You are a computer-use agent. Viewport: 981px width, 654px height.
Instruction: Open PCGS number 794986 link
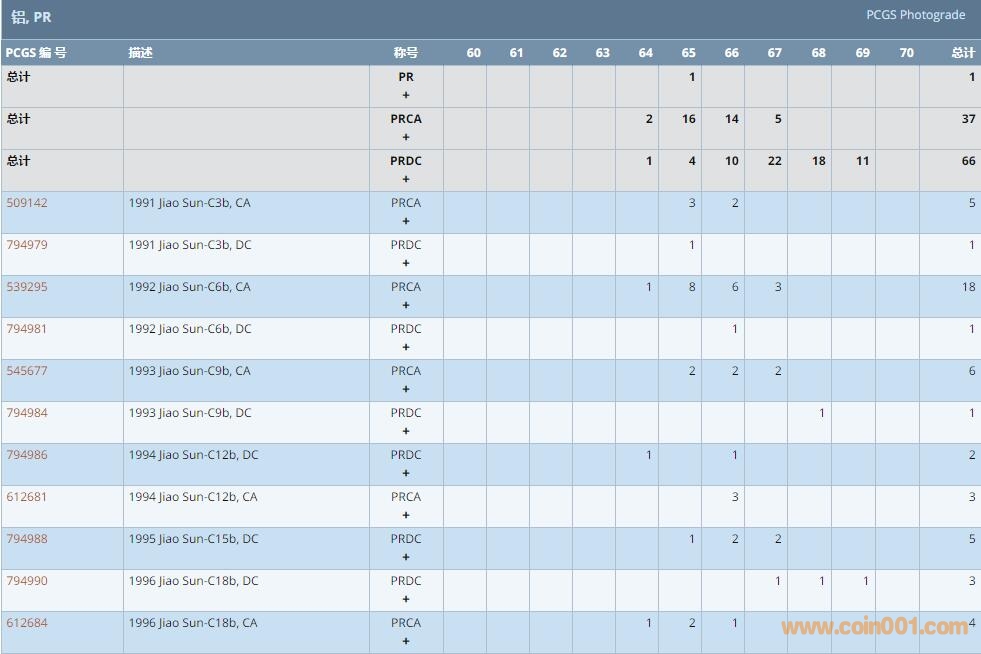click(26, 455)
